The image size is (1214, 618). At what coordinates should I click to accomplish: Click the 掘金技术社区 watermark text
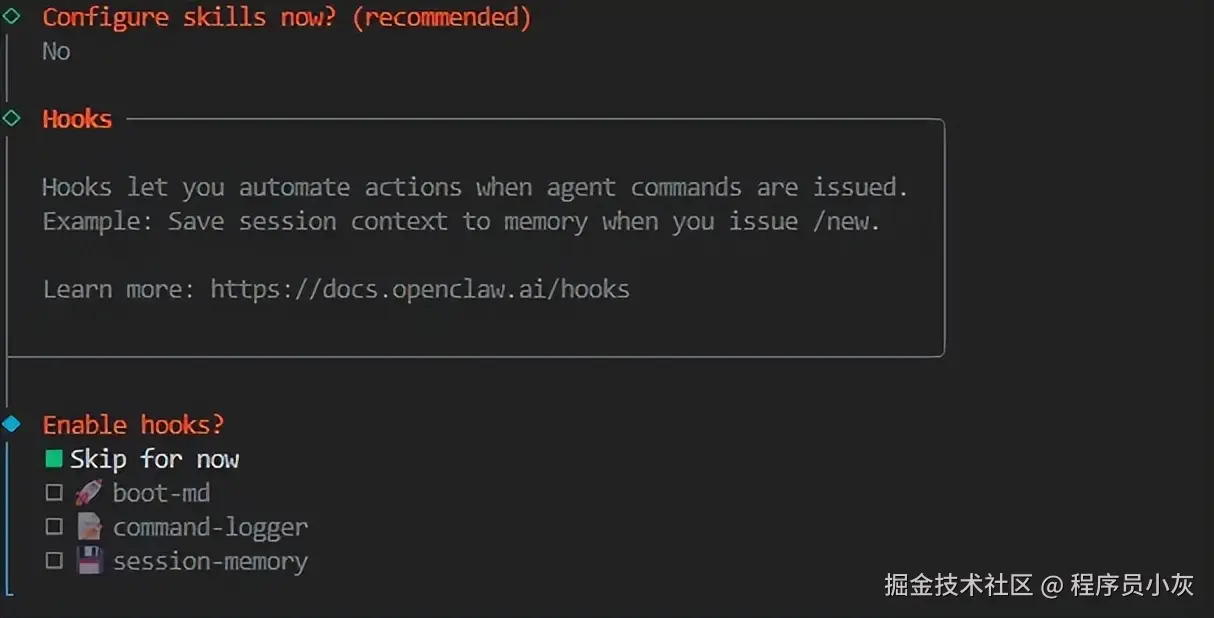(958, 585)
